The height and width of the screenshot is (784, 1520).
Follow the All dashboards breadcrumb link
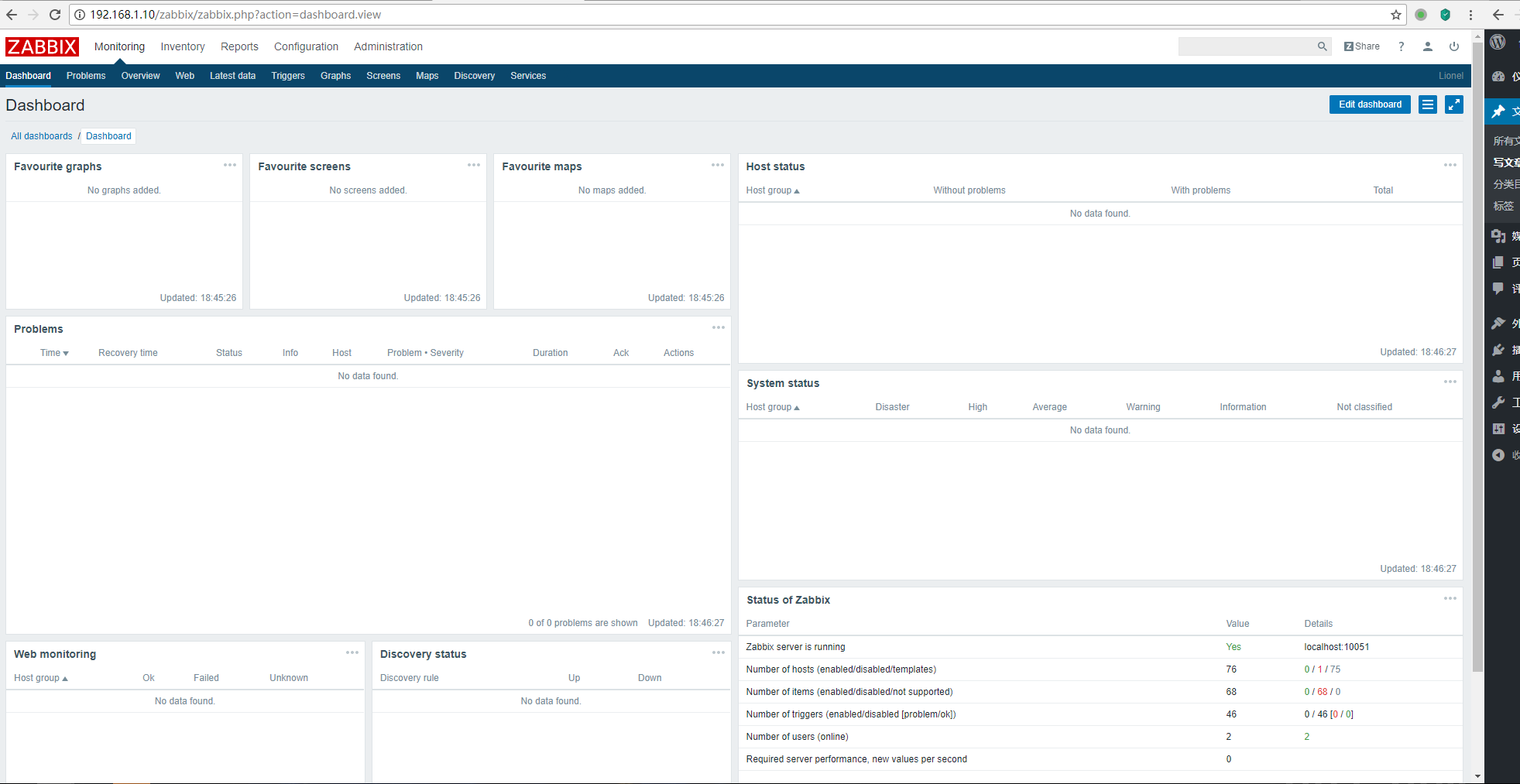tap(41, 136)
